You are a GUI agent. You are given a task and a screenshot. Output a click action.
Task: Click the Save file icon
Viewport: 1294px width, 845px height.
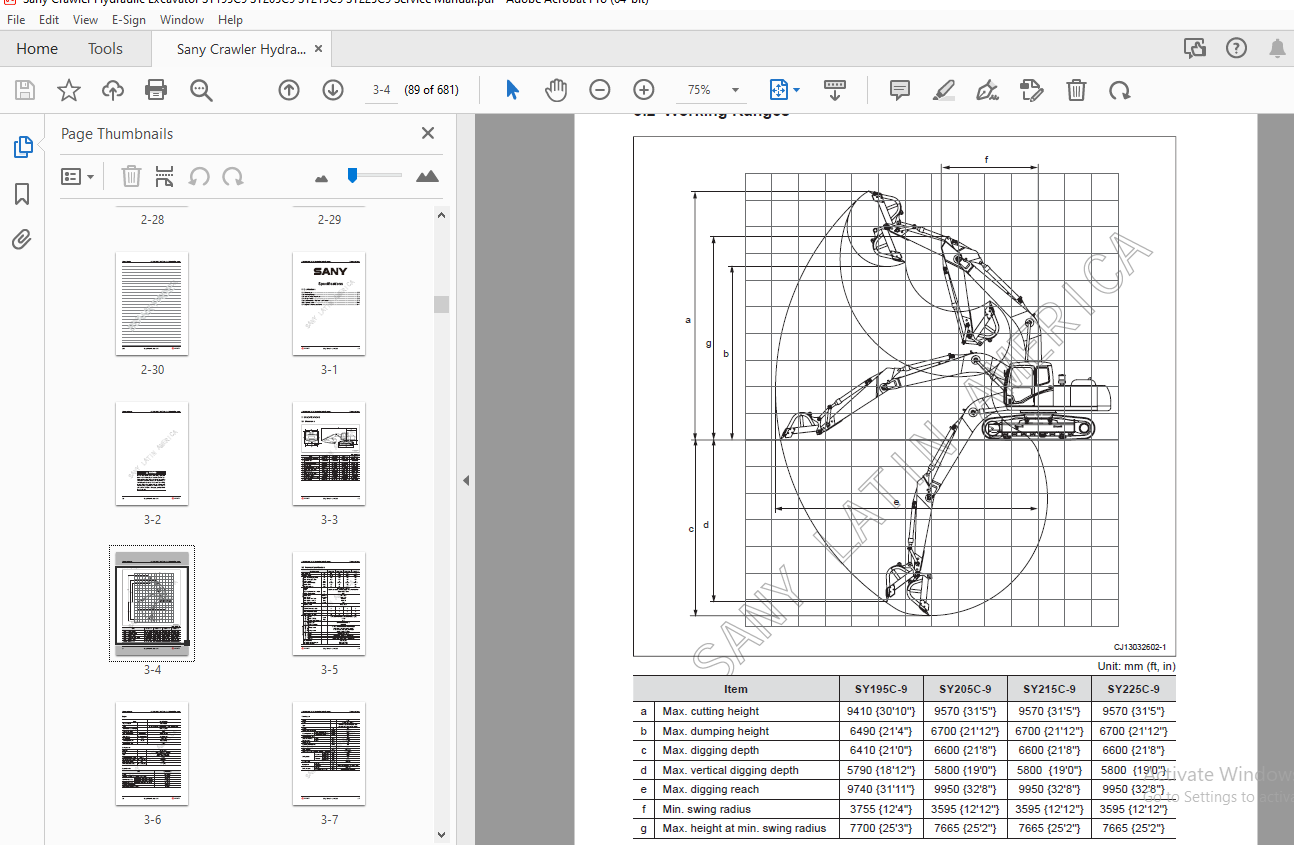pyautogui.click(x=25, y=90)
